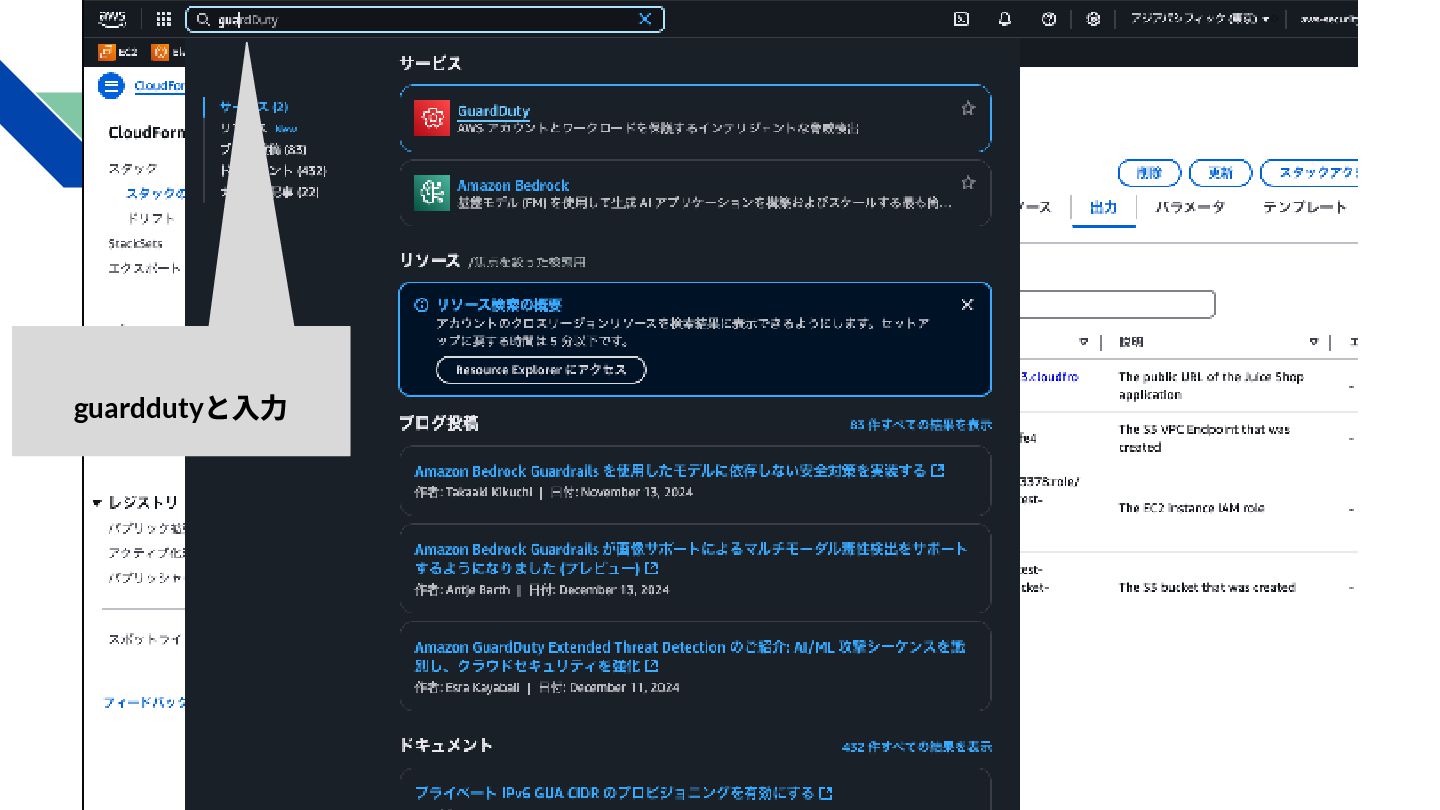Show all 83 blog results link
Image resolution: width=1440 pixels, height=810 pixels.
[921, 425]
